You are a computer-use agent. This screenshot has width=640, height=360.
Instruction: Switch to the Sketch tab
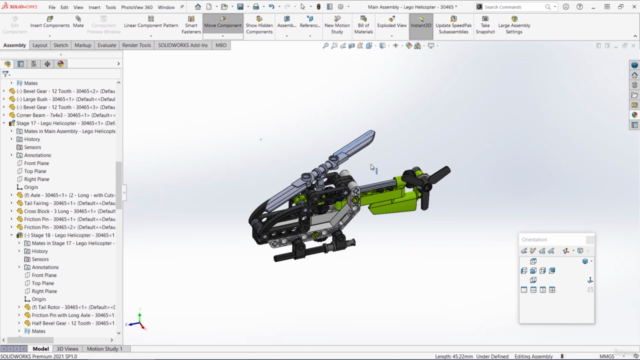click(x=60, y=45)
